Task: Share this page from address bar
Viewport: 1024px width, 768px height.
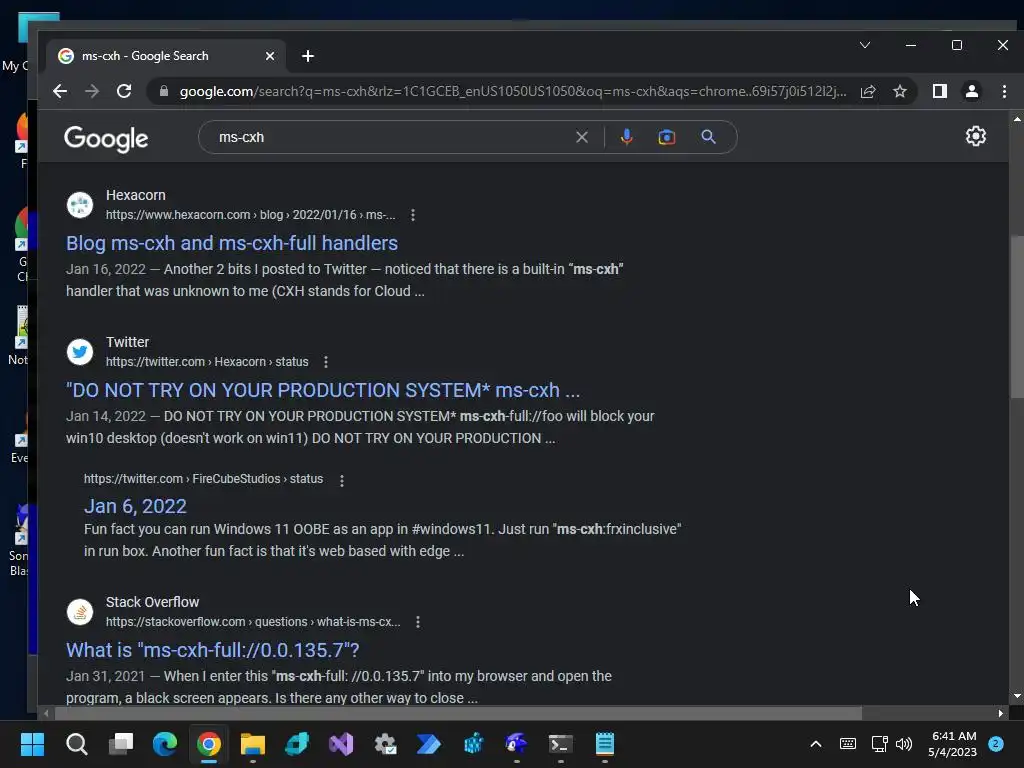Action: pos(868,91)
